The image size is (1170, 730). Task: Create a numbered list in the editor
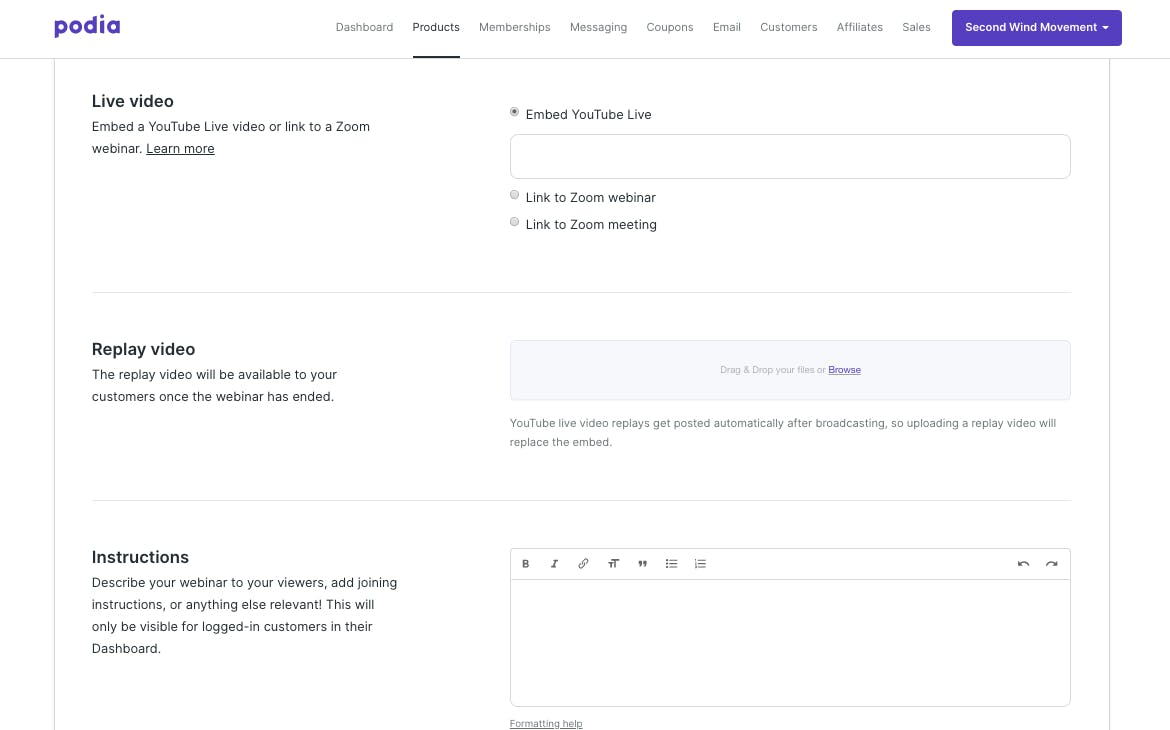[x=700, y=564]
